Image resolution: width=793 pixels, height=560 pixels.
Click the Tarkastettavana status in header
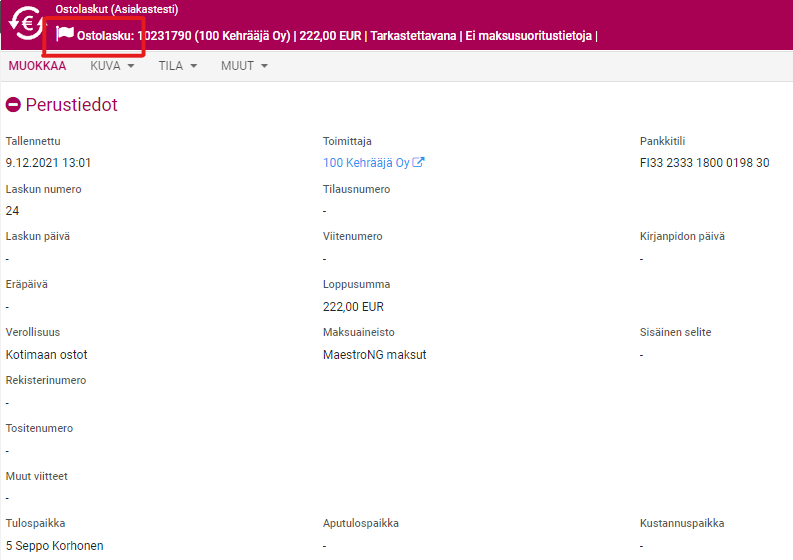tap(414, 36)
